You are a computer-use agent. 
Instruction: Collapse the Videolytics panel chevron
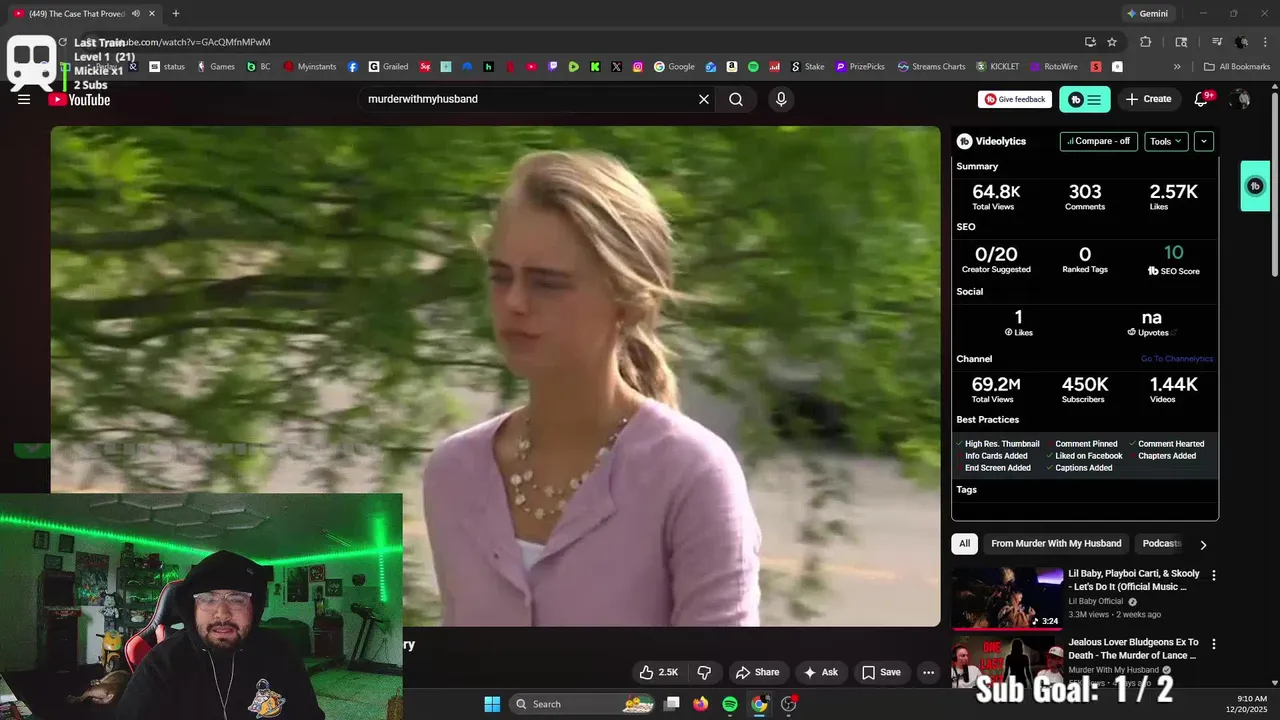pos(1204,141)
